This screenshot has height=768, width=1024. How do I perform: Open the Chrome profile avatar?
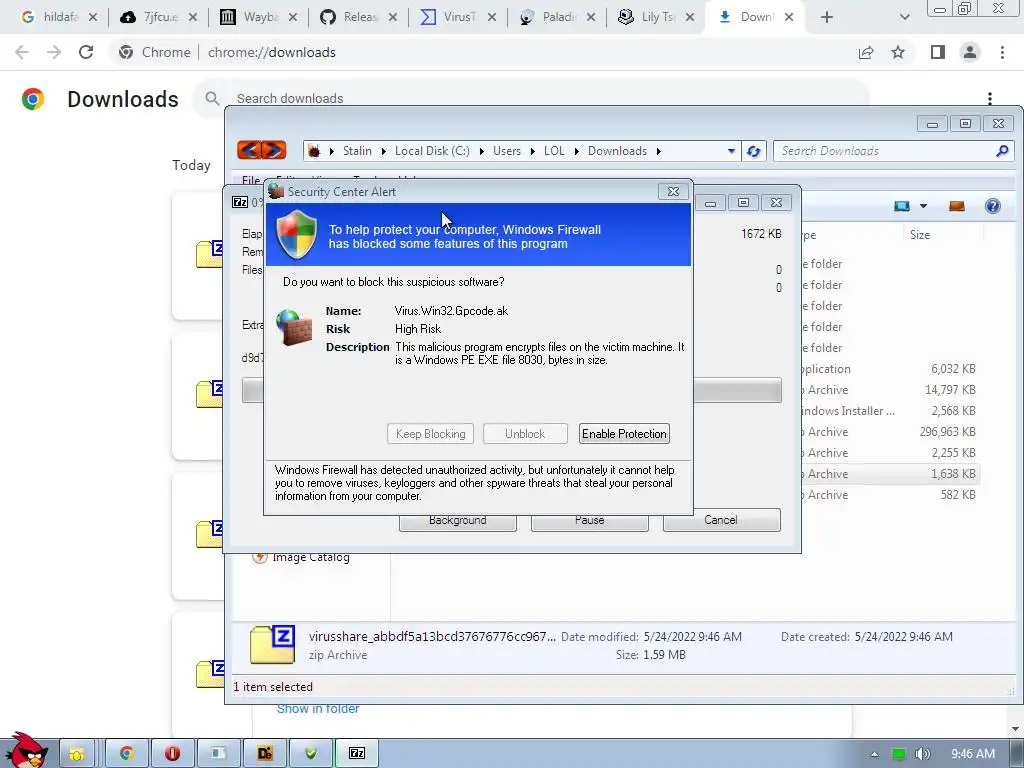pos(970,52)
